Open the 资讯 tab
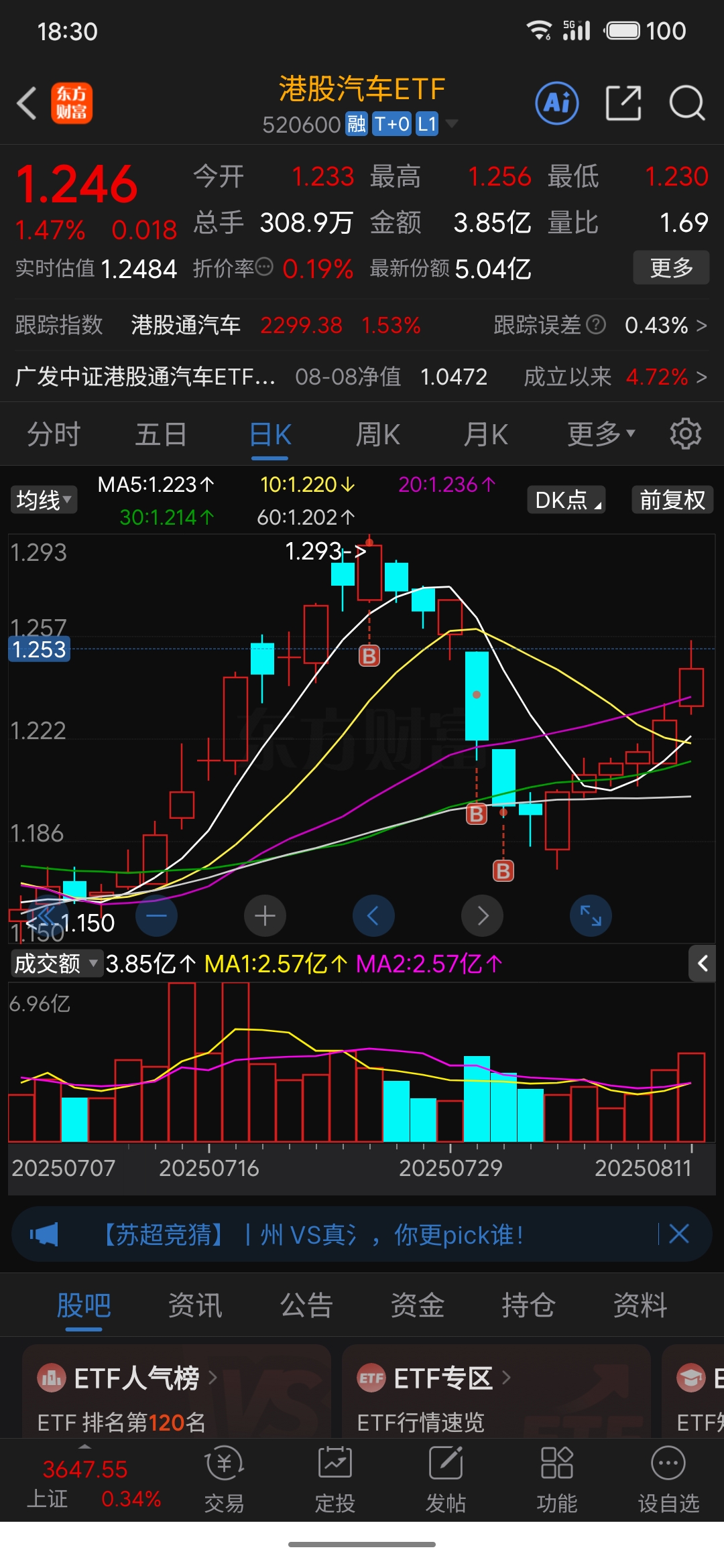Viewport: 724px width, 1568px height. click(x=195, y=1305)
